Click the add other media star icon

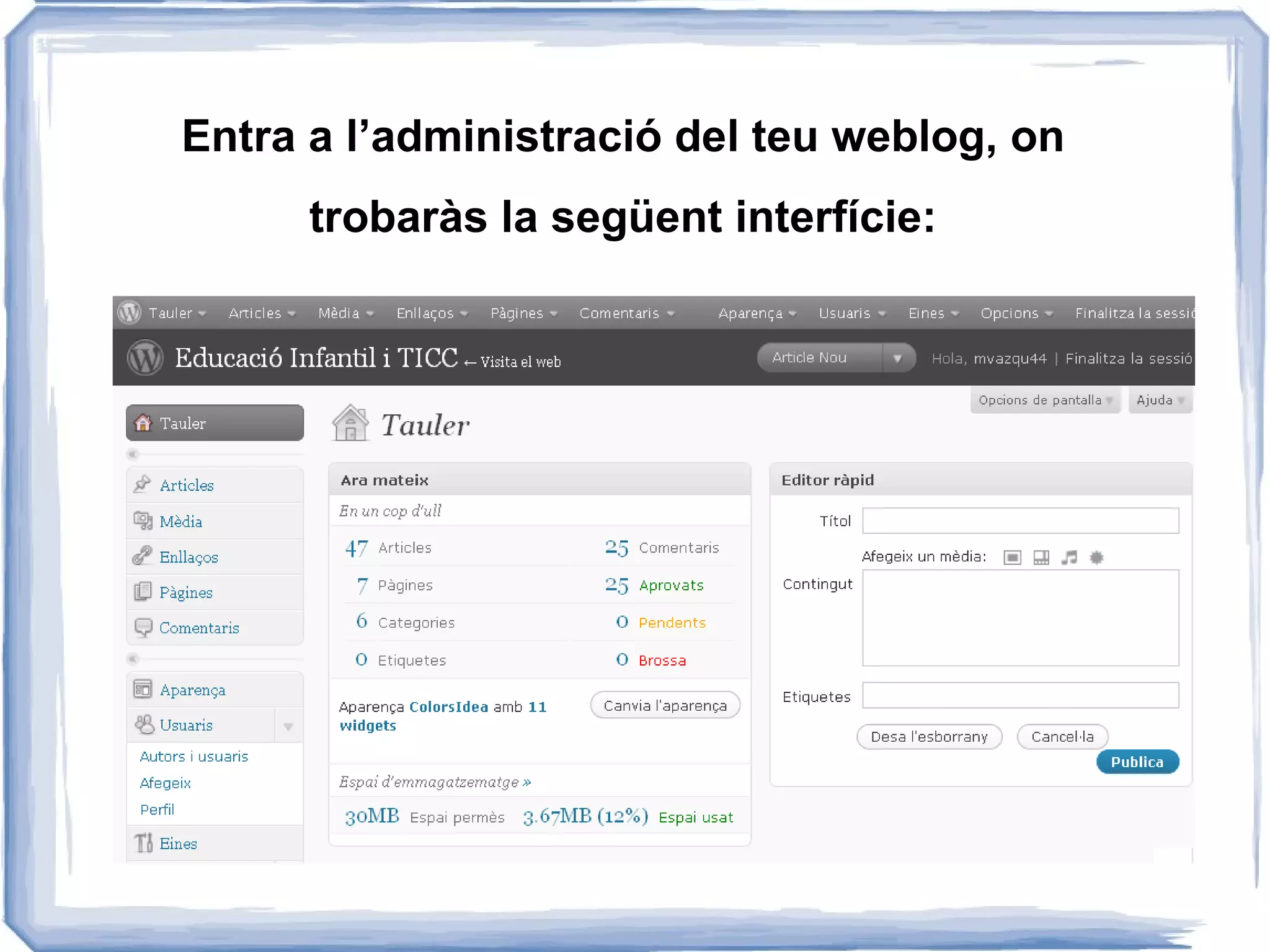click(1096, 558)
